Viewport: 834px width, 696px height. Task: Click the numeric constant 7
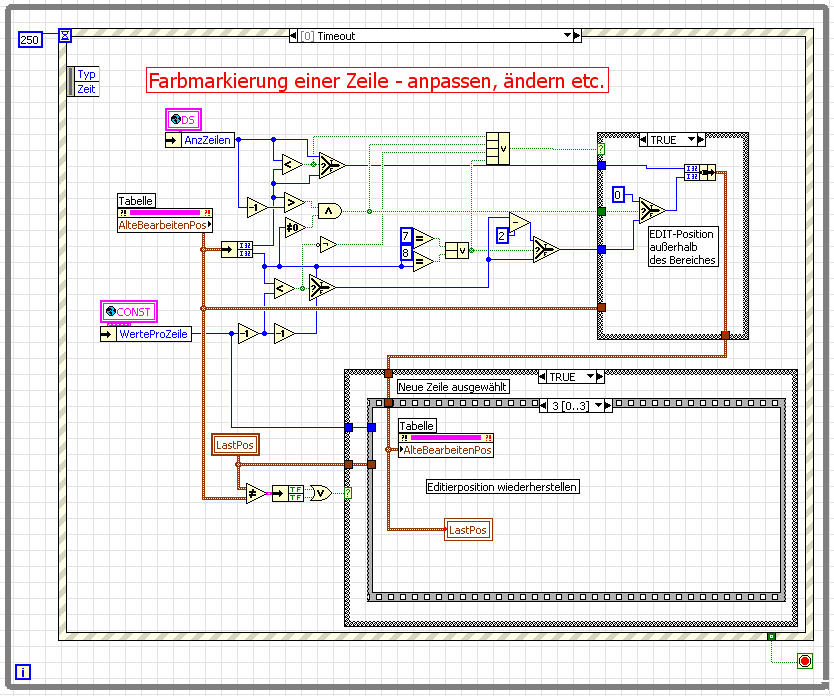406,236
